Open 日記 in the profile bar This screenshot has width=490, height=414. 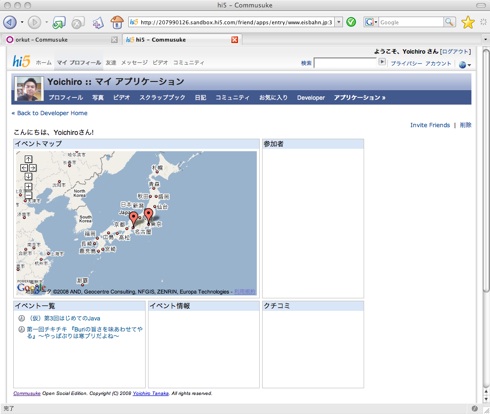pos(200,97)
